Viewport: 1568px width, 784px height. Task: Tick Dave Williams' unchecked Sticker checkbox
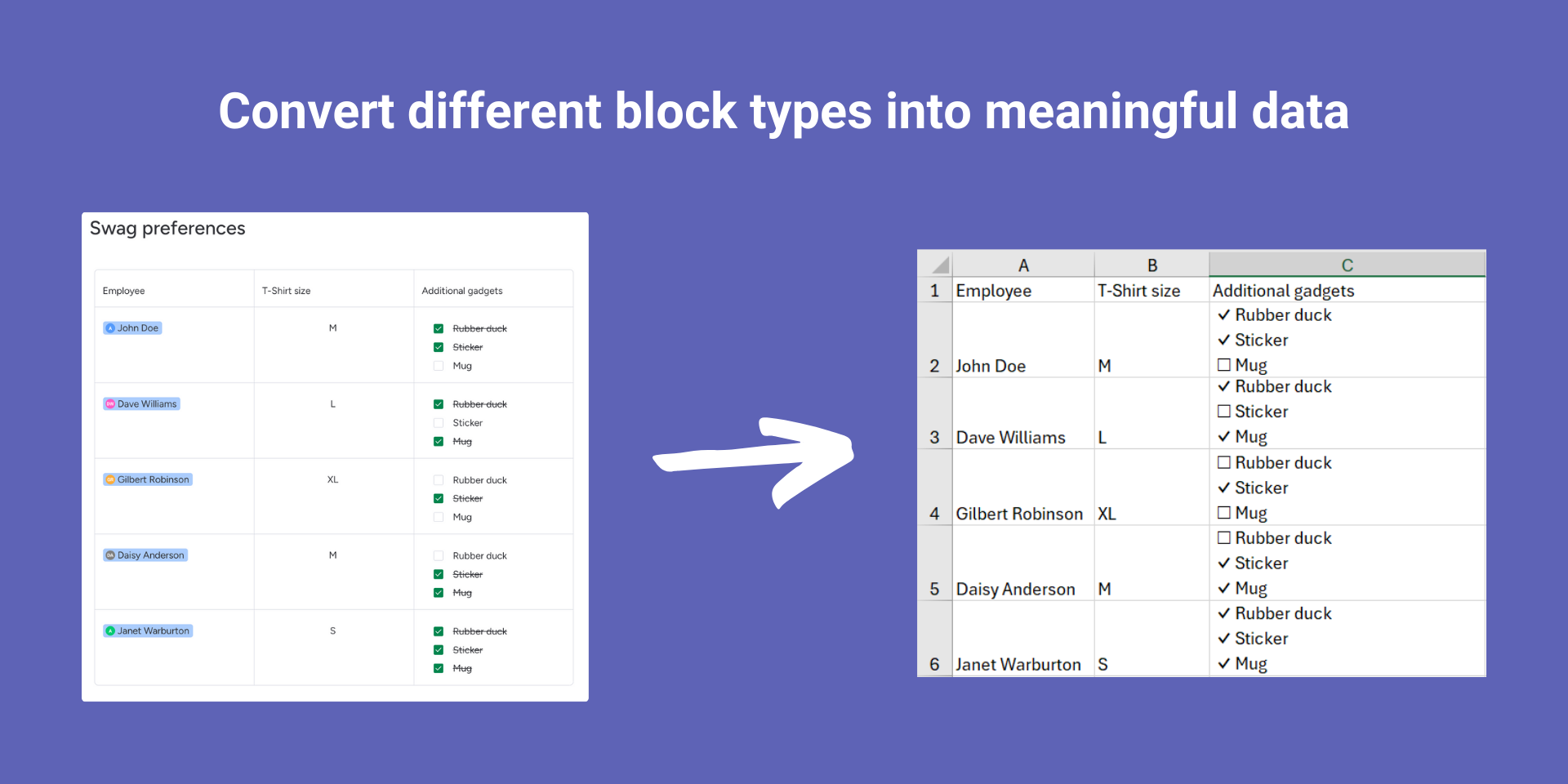coord(439,423)
